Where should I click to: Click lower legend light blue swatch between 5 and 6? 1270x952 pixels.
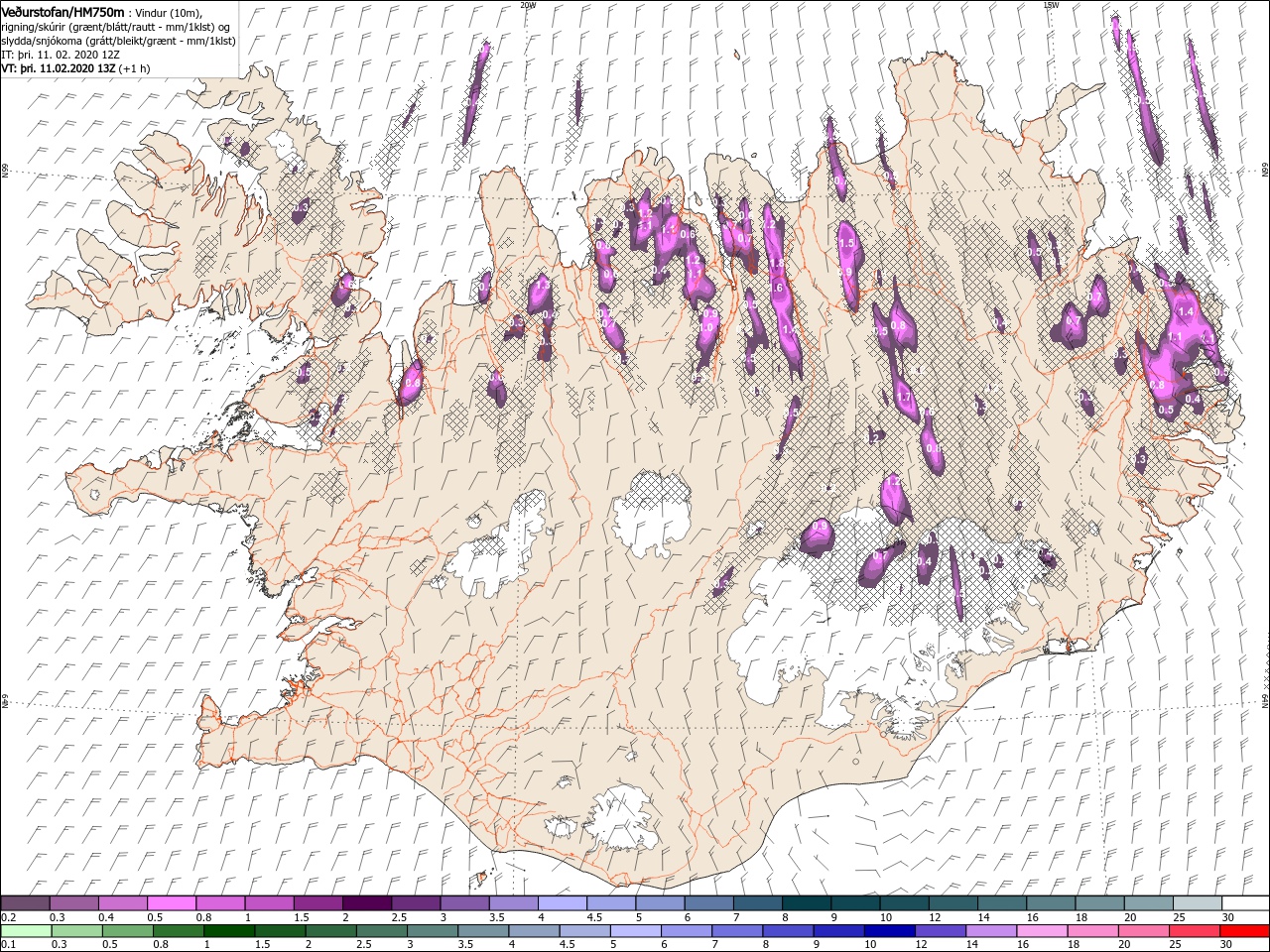point(635,931)
